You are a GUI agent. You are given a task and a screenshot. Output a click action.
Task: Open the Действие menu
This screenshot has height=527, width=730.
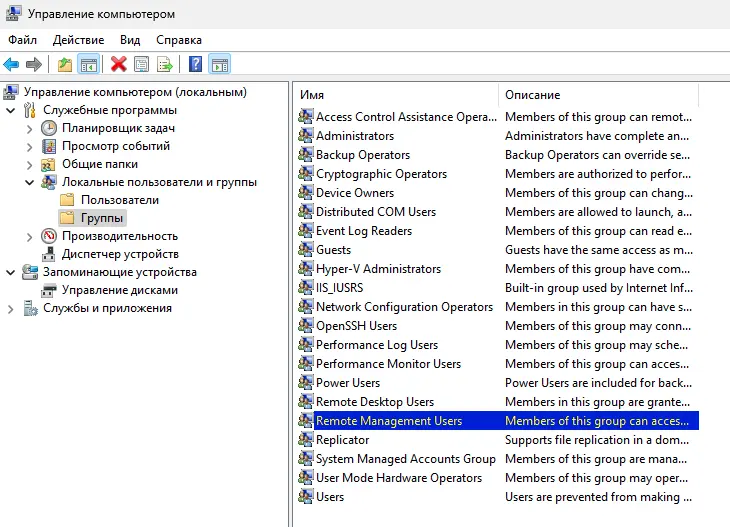(x=78, y=40)
